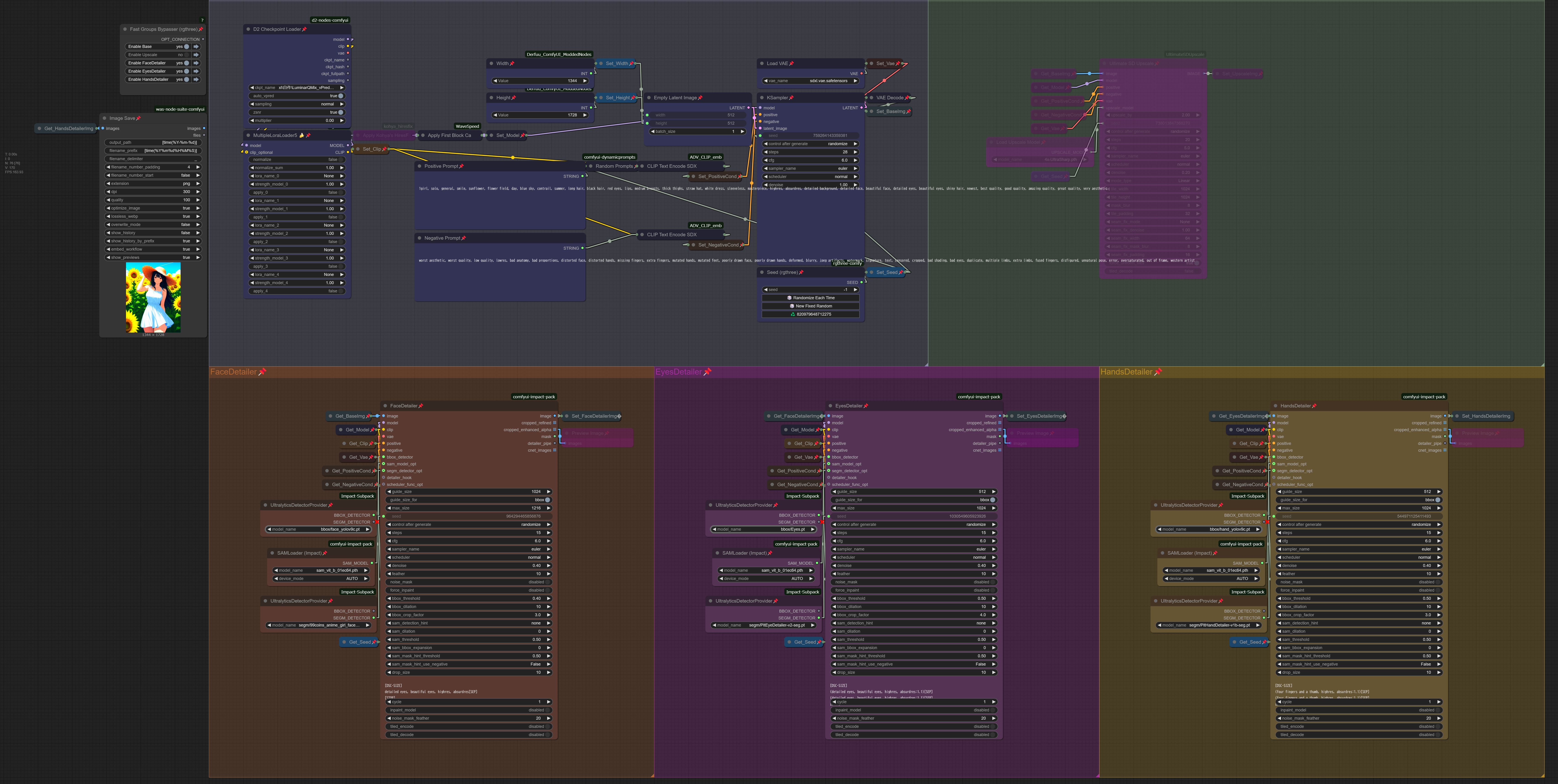Click pin icon on Seed (rgthree) node
1558x784 pixels.
click(801, 272)
